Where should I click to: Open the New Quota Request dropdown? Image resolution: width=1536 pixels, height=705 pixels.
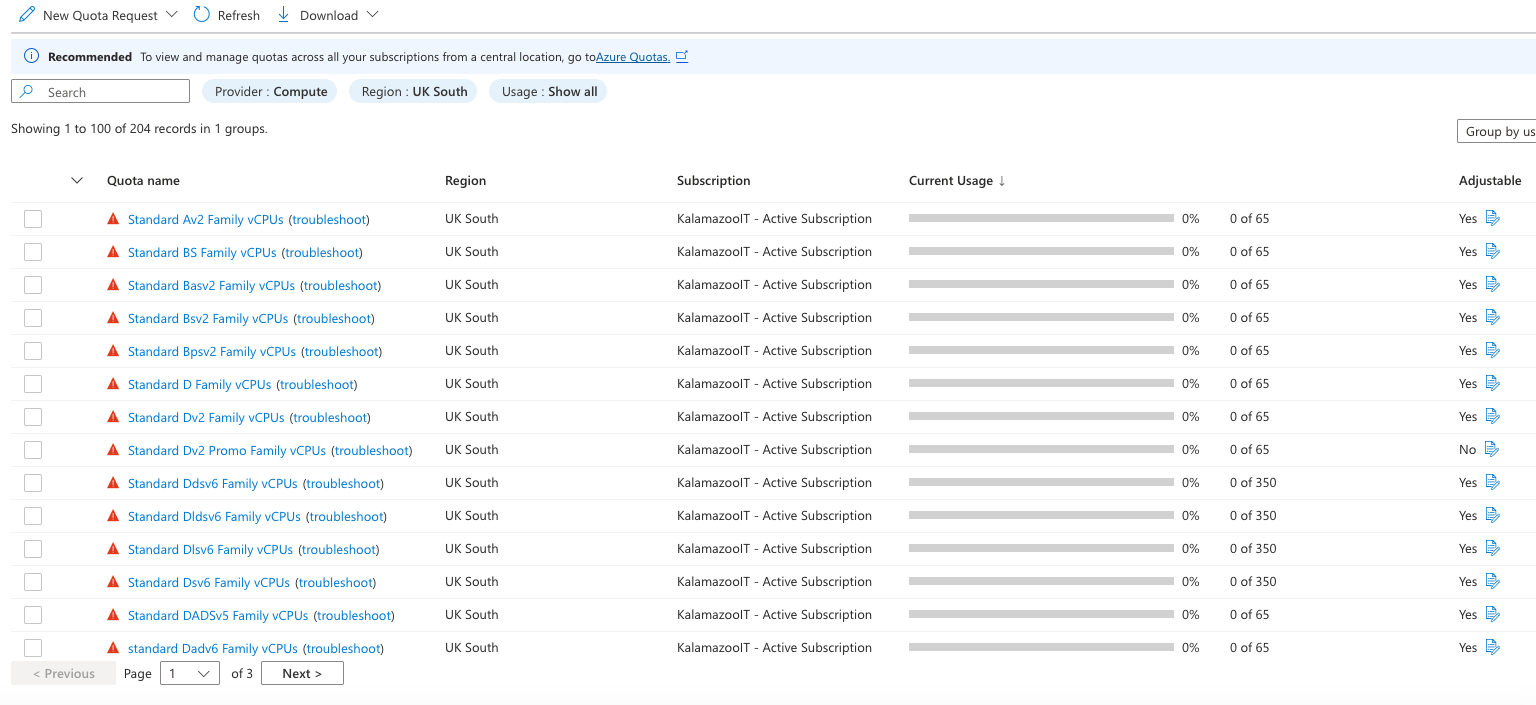pos(171,15)
